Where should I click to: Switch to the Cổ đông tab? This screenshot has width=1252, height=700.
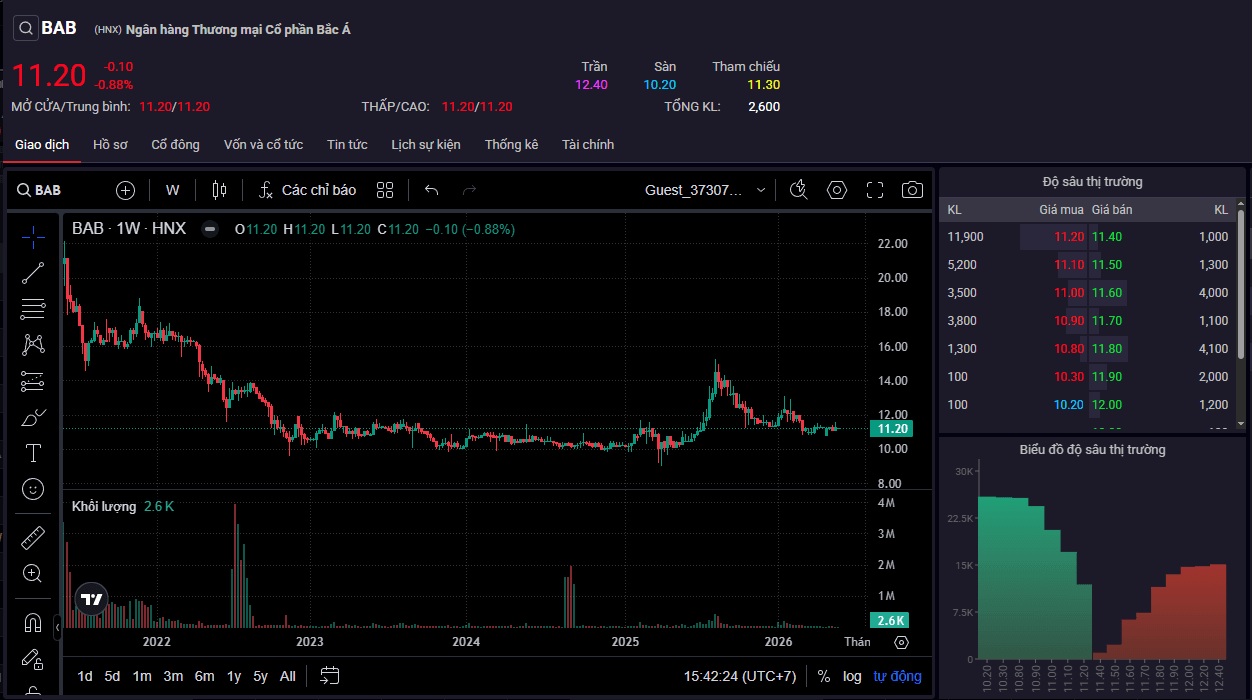[x=176, y=145]
